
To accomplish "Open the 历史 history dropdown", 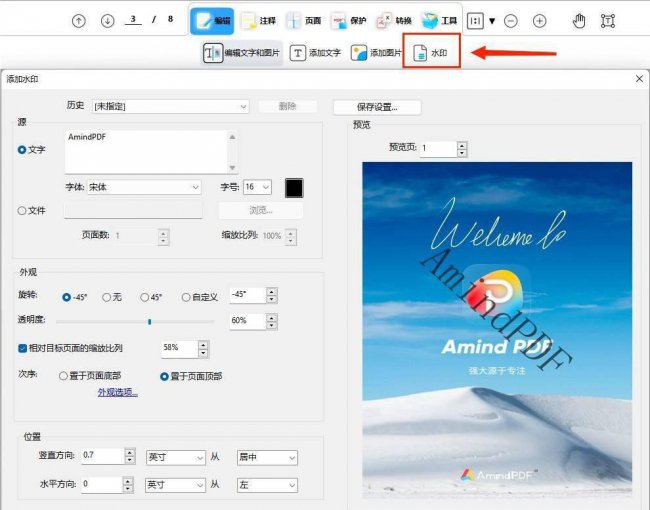I will click(x=170, y=107).
